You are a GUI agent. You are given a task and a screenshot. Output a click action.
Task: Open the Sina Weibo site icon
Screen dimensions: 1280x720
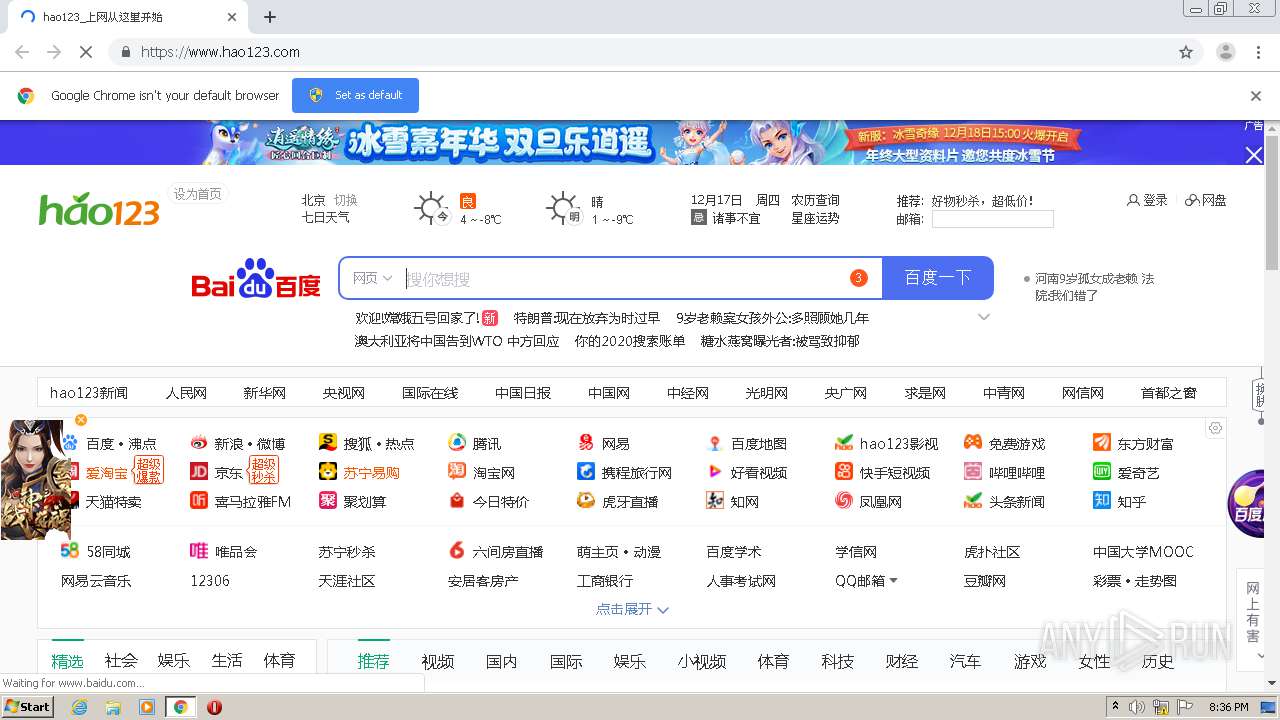[199, 443]
